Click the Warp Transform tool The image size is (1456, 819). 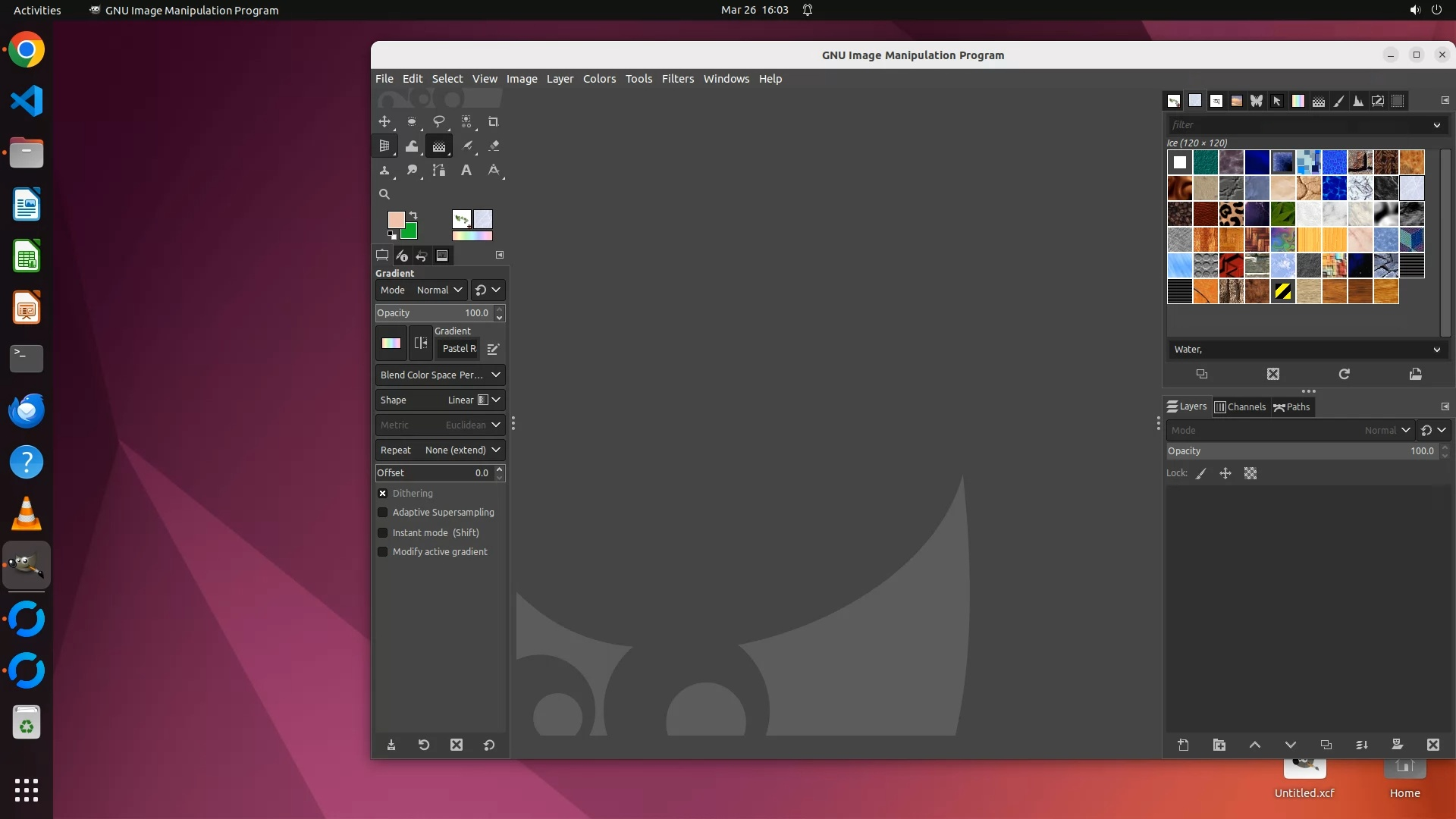pos(412,146)
